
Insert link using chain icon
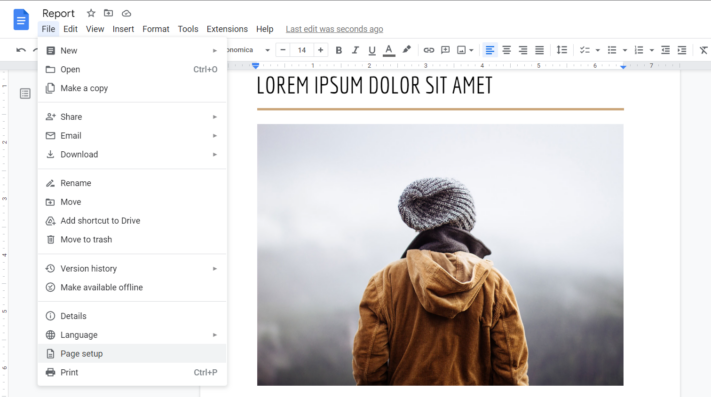pyautogui.click(x=429, y=50)
